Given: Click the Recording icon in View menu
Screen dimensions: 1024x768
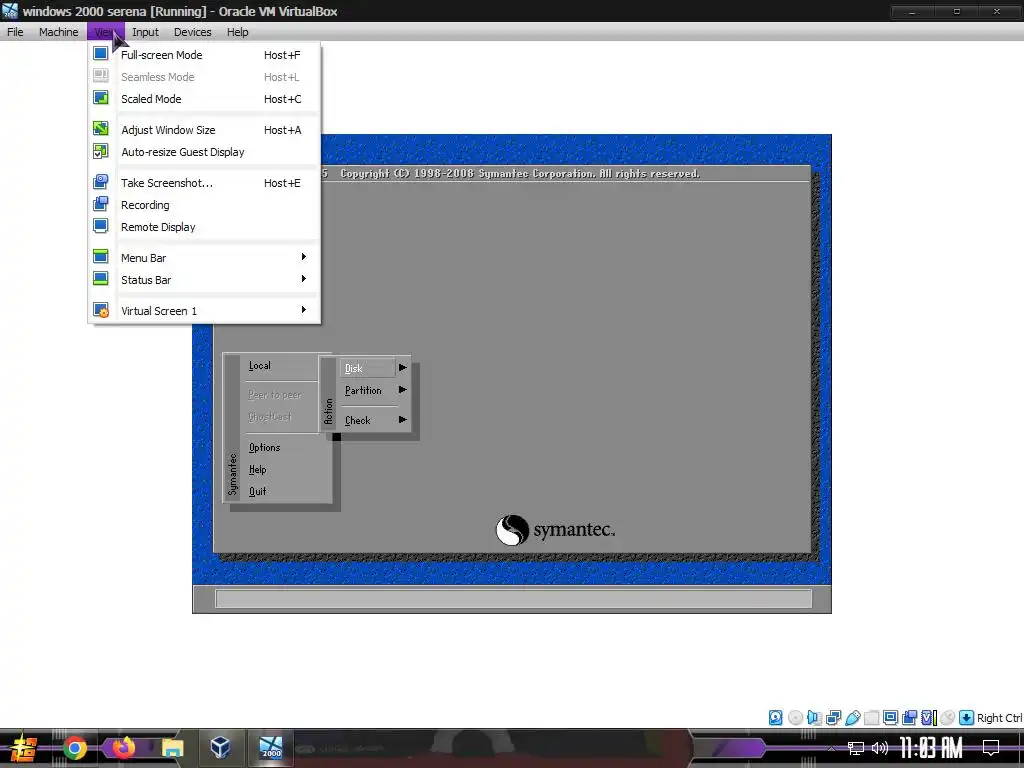Looking at the screenshot, I should coord(101,204).
